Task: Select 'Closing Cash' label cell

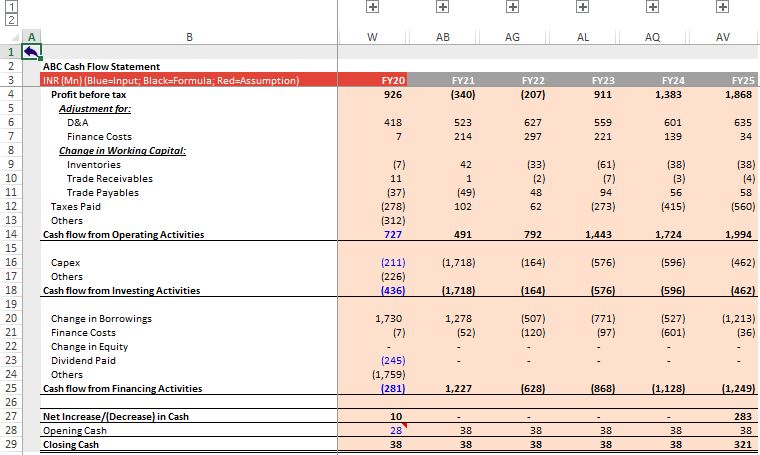Action: click(189, 444)
